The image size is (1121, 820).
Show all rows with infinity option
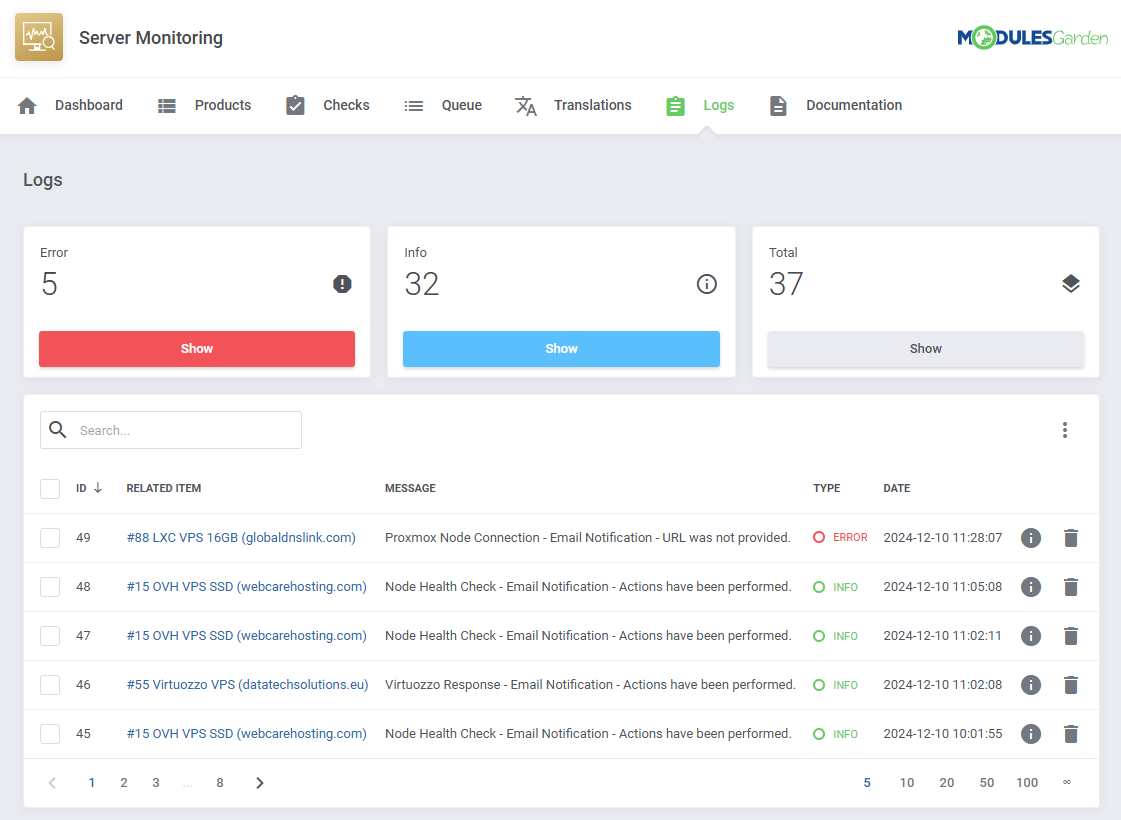pyautogui.click(x=1067, y=783)
